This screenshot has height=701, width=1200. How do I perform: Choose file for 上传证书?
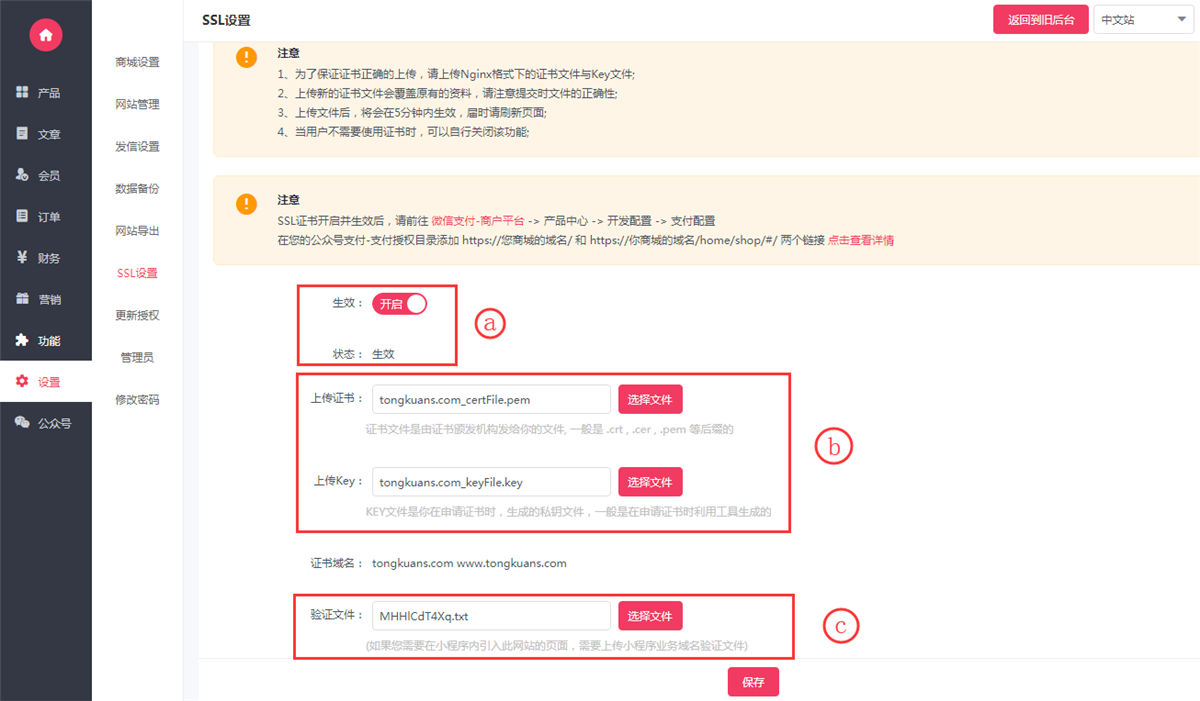click(650, 400)
